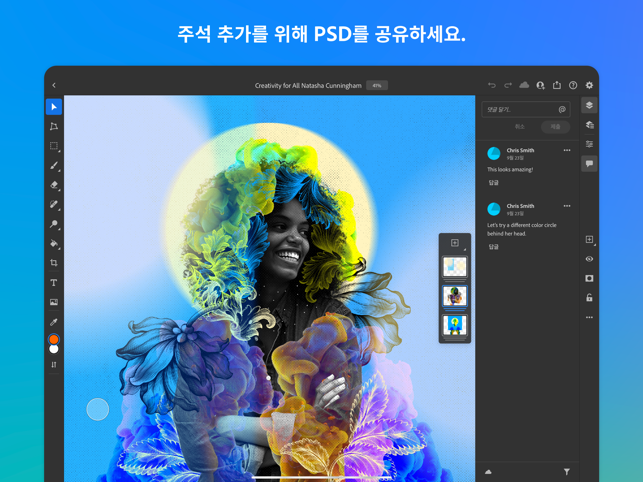The image size is (643, 482).
Task: Pick the Eraser tool
Action: pyautogui.click(x=54, y=185)
